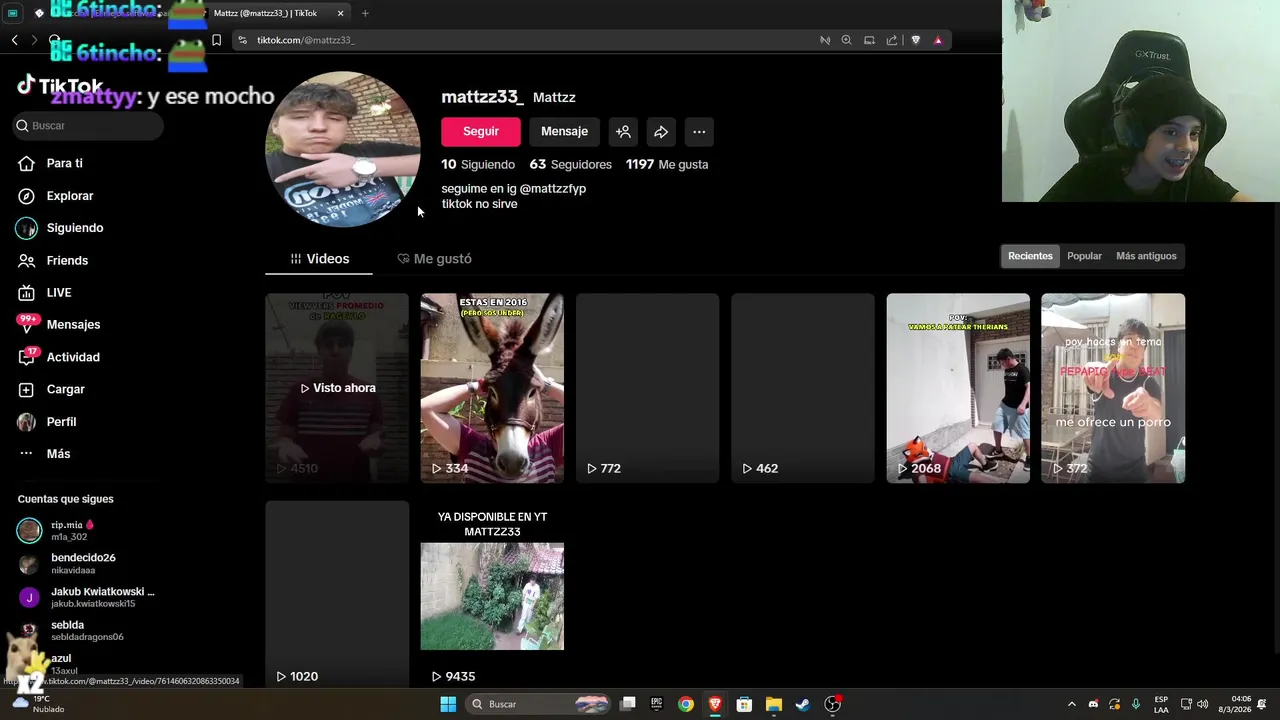Open the donkey video with 334 views

coord(492,388)
